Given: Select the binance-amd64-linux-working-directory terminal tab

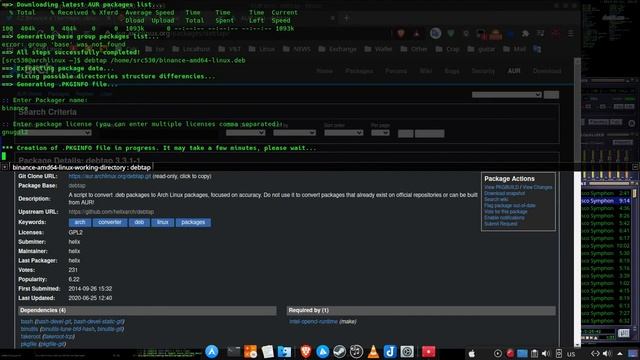Looking at the screenshot, I should [81, 167].
